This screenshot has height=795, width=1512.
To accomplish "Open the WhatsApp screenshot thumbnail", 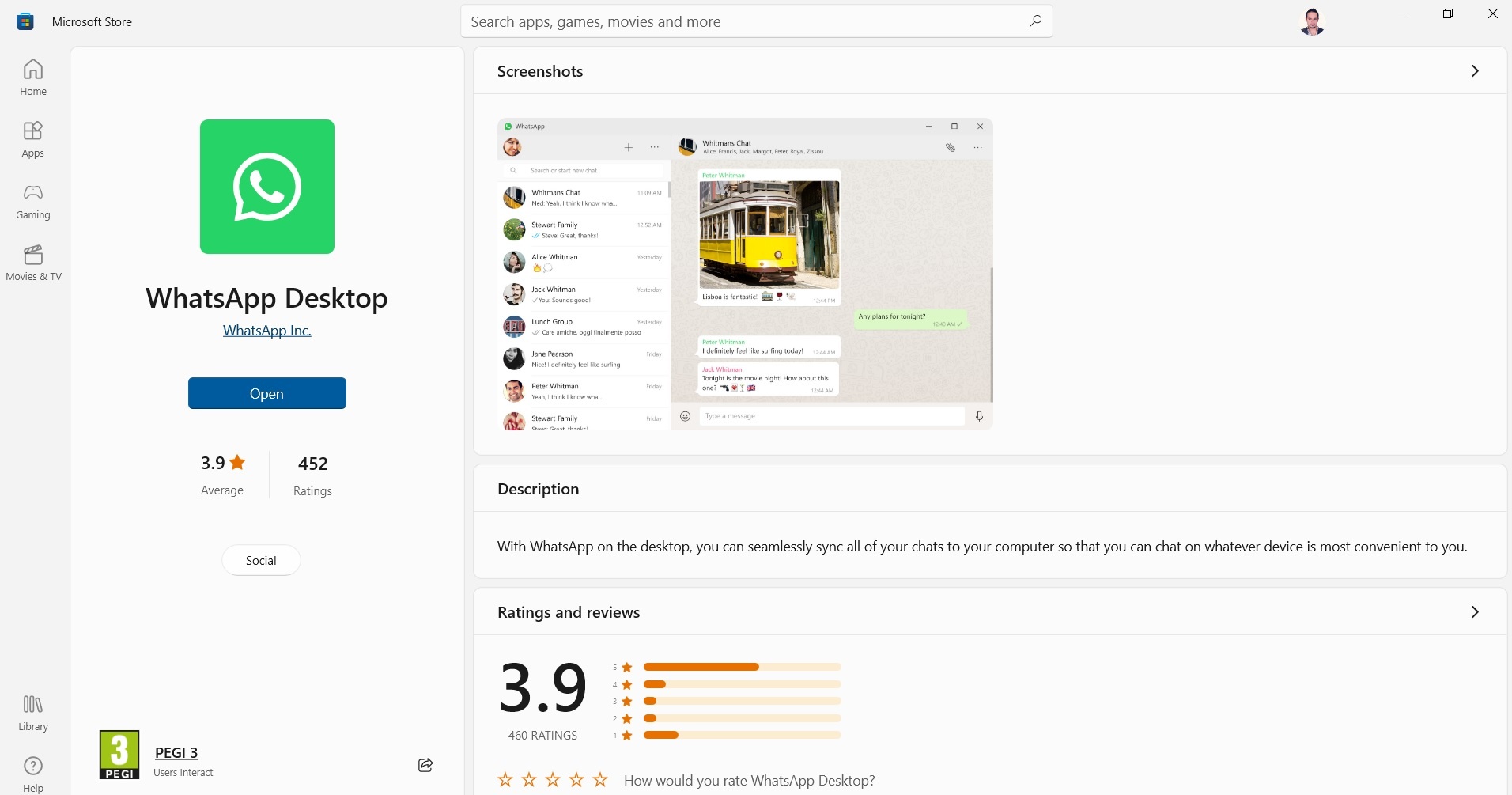I will (745, 274).
